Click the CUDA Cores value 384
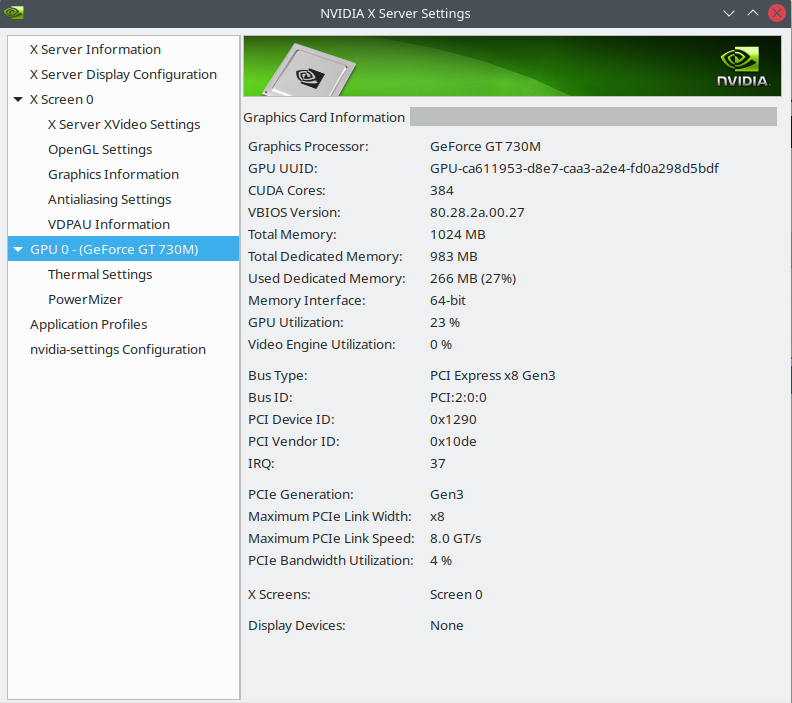Image resolution: width=792 pixels, height=703 pixels. (x=442, y=190)
